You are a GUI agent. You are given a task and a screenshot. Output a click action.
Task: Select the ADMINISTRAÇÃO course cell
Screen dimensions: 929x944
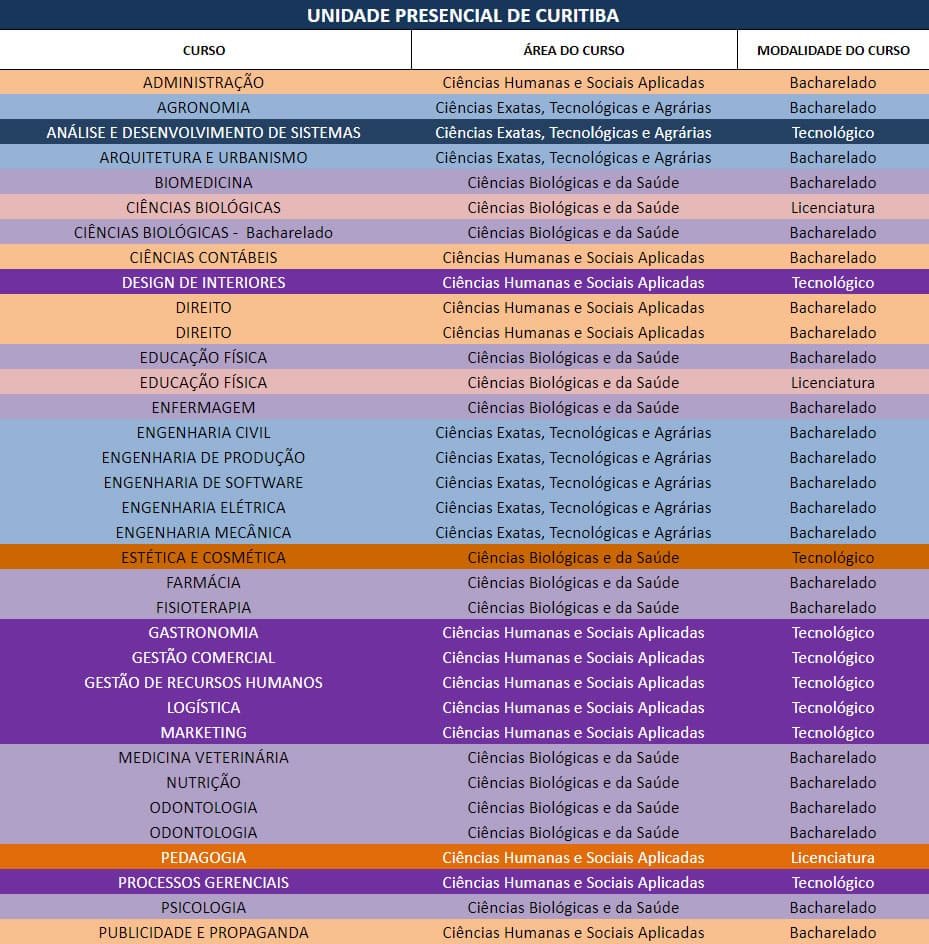(x=204, y=82)
